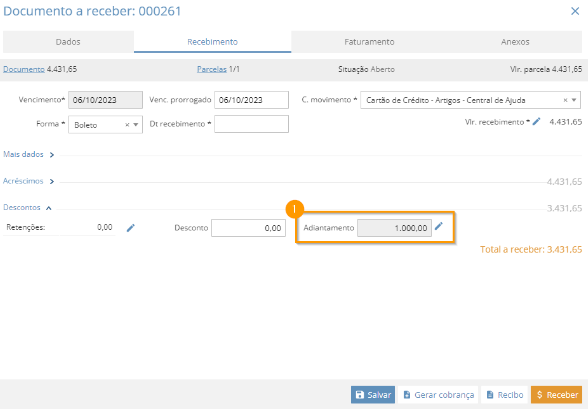Open the Parcelas link

pos(212,69)
